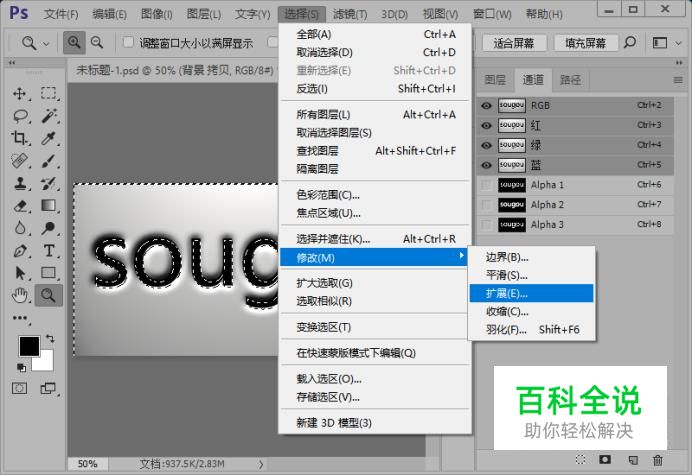Toggle Quick Mask mode icon

[19, 388]
